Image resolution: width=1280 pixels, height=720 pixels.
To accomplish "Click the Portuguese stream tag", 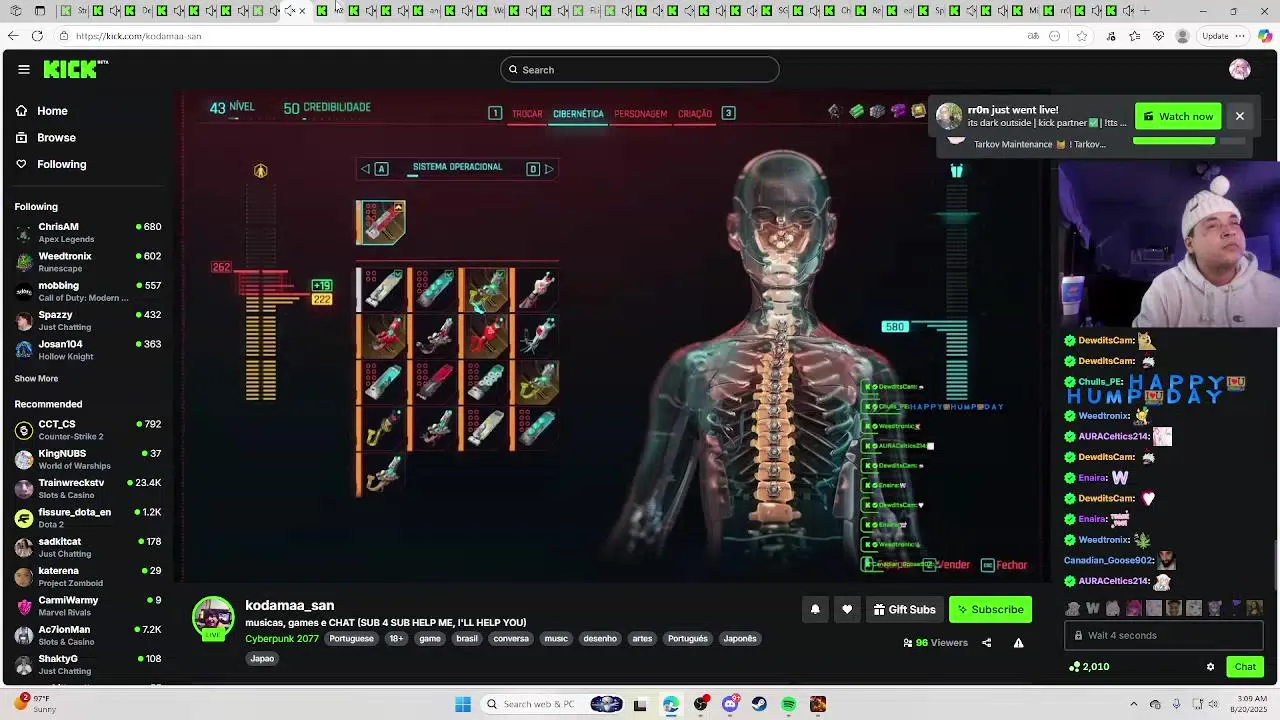I will click(351, 639).
